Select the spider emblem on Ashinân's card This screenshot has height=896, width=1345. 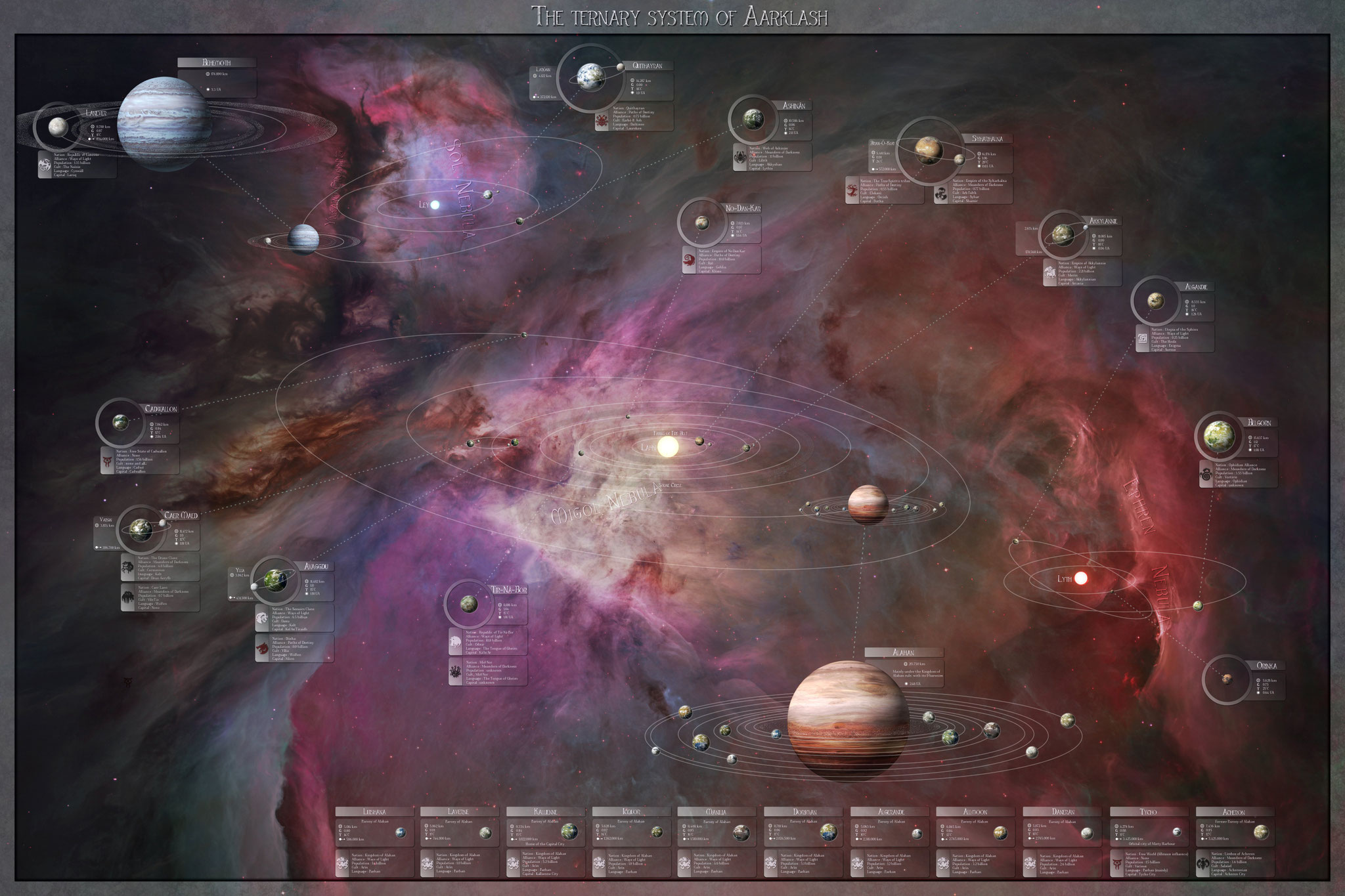click(740, 158)
